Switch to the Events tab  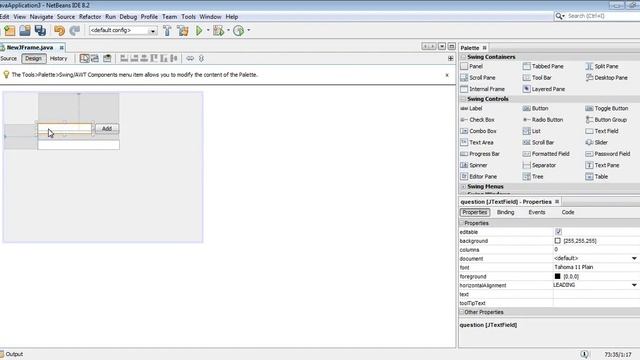coord(537,212)
